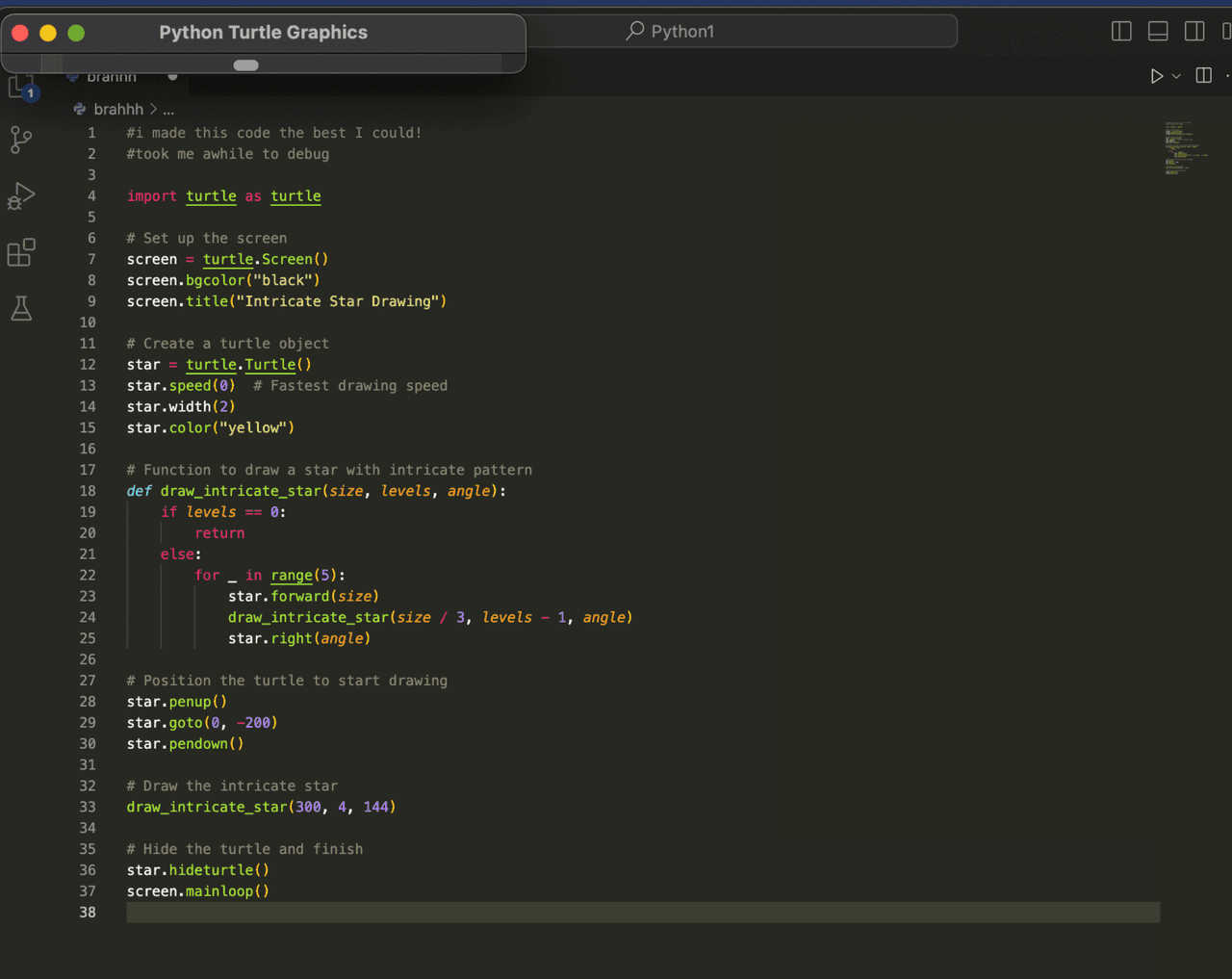Screen dimensions: 1232x979
Task: Open the brahhh breadcrumb file dropdown
Action: [x=117, y=110]
